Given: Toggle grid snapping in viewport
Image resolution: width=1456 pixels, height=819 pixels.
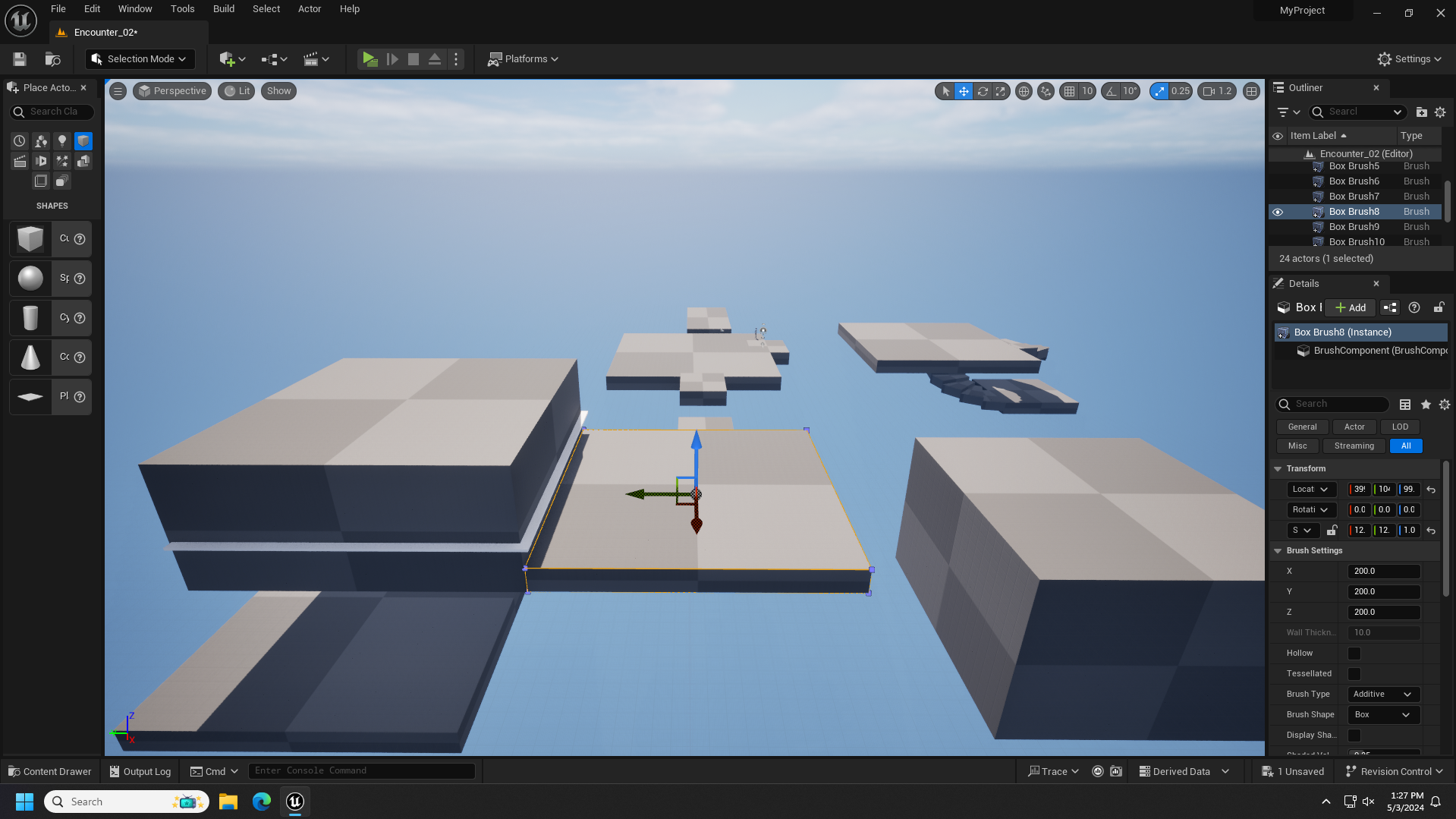Looking at the screenshot, I should 1069,91.
